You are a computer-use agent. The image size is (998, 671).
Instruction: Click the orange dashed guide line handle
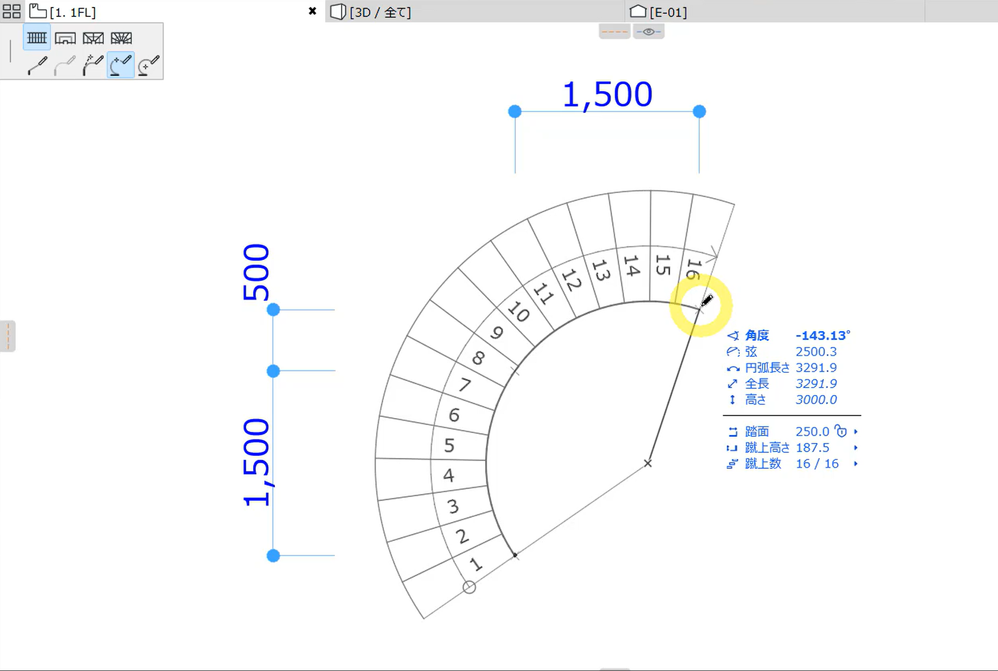point(615,31)
